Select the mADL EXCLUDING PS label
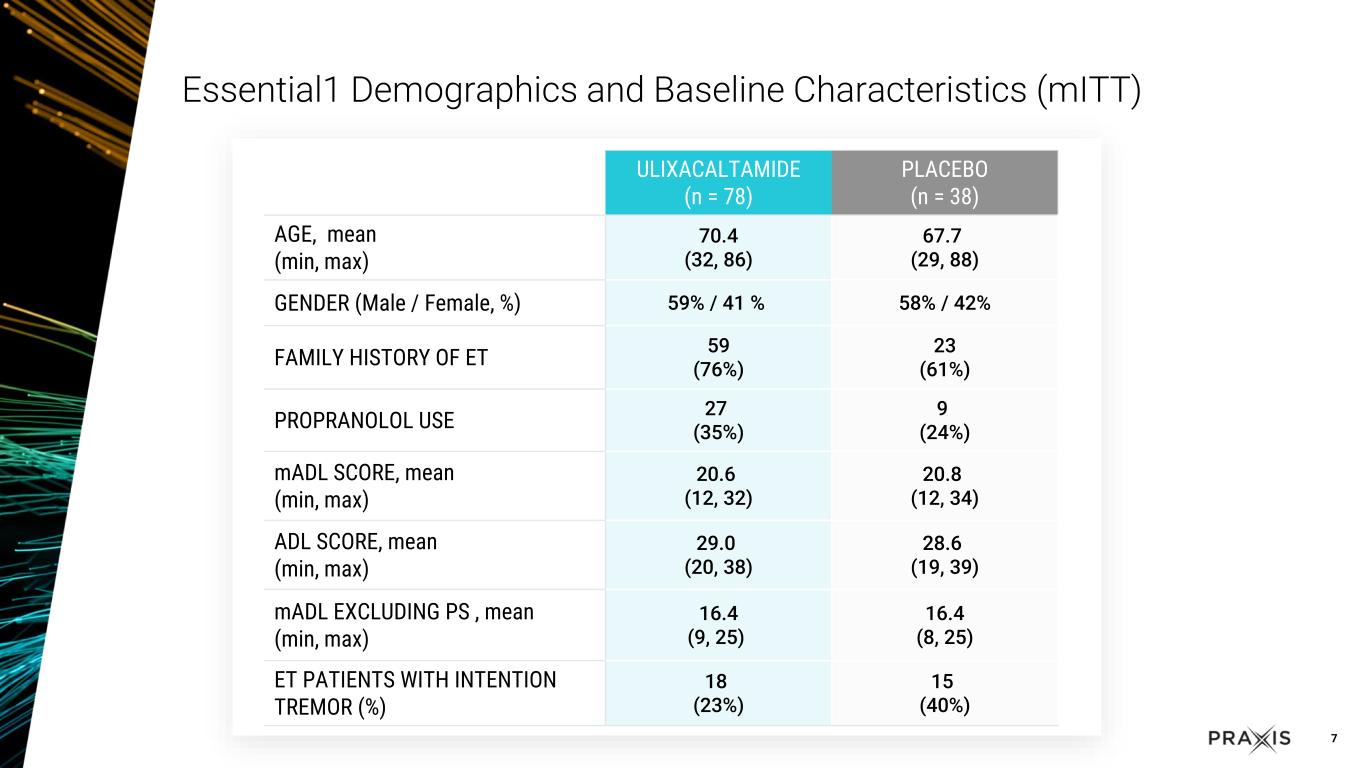 (x=404, y=625)
